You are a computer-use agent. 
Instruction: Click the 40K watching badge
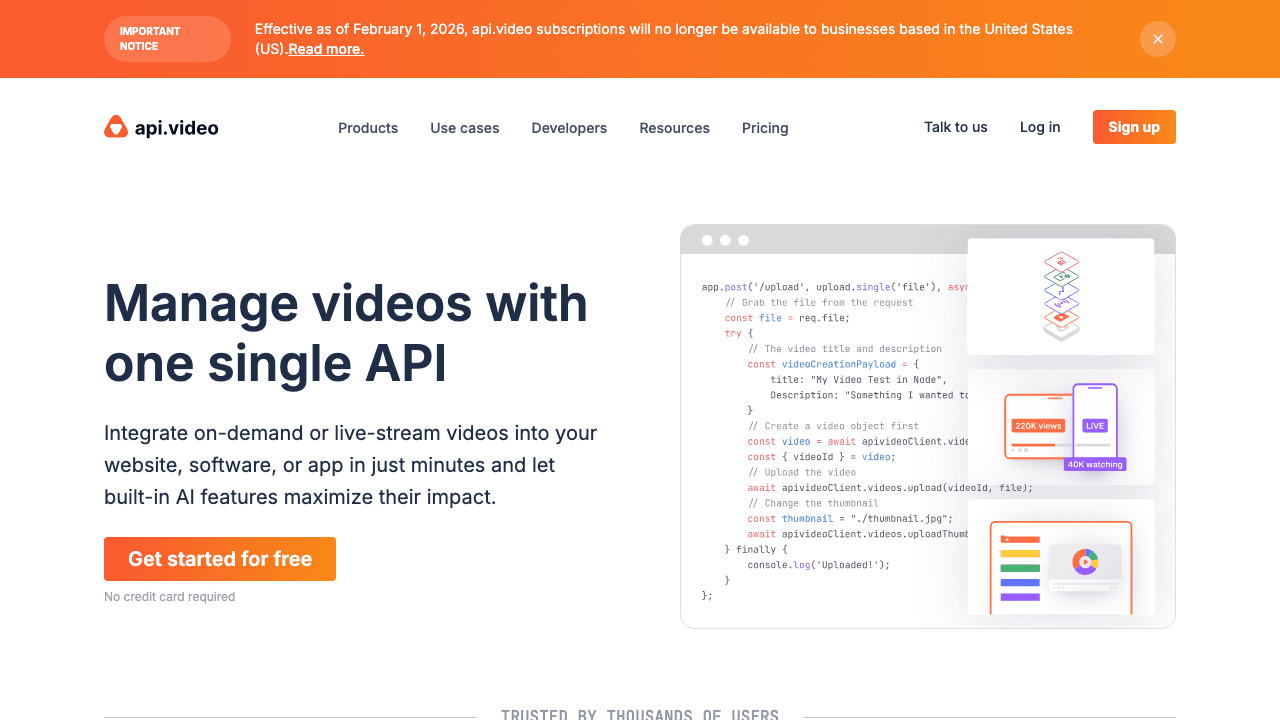1095,463
